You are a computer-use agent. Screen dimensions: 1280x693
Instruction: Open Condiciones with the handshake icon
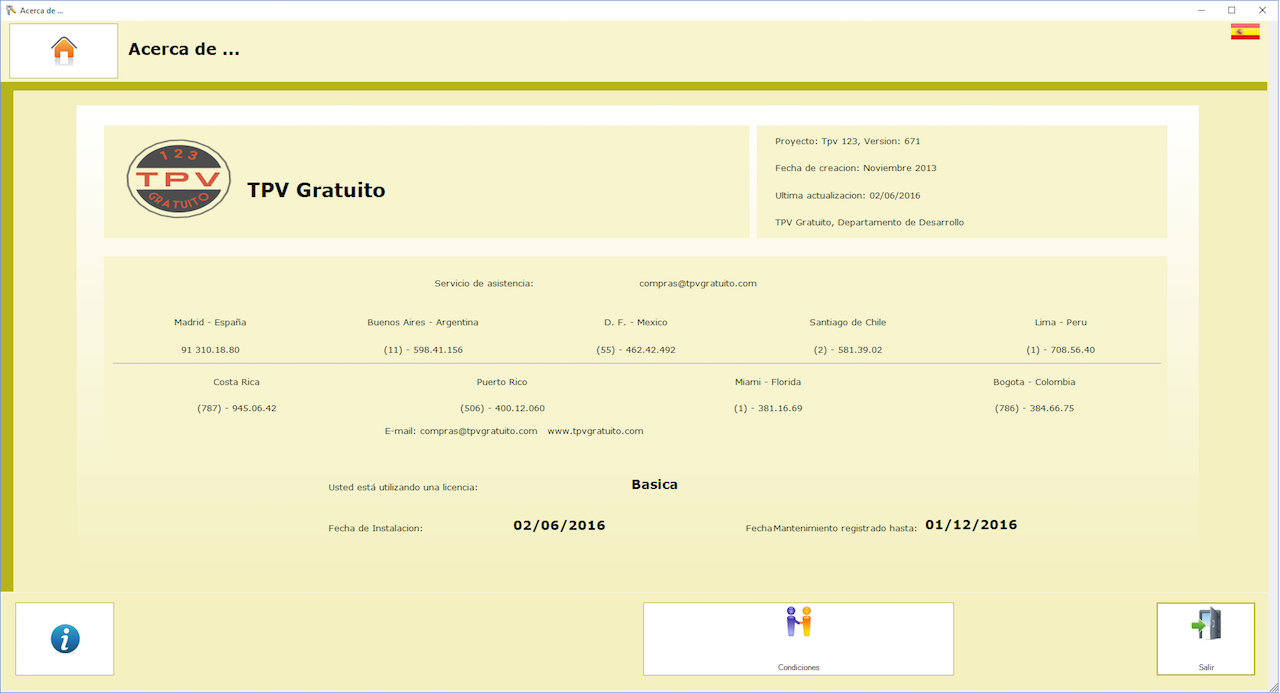coord(798,638)
